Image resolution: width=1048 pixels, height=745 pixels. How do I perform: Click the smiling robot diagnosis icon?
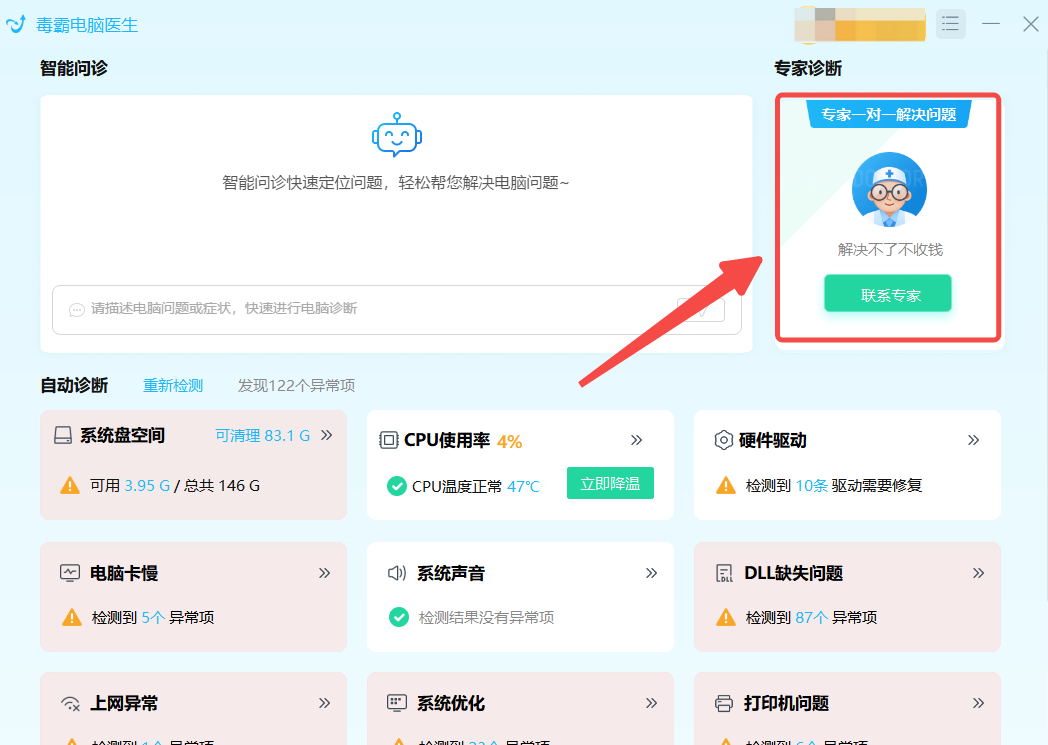point(396,136)
